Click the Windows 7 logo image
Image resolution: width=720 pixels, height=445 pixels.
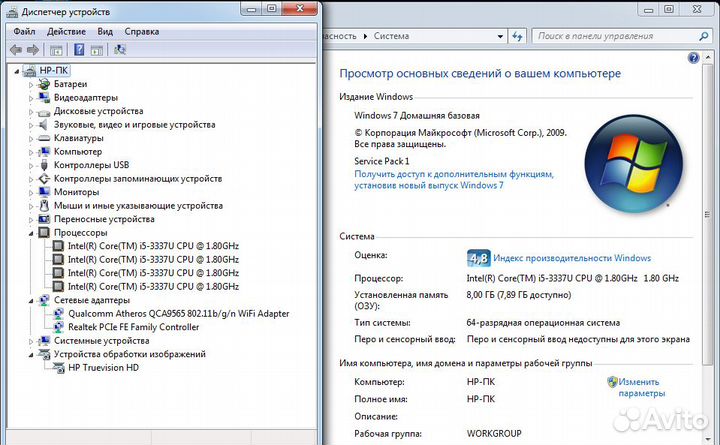point(633,163)
